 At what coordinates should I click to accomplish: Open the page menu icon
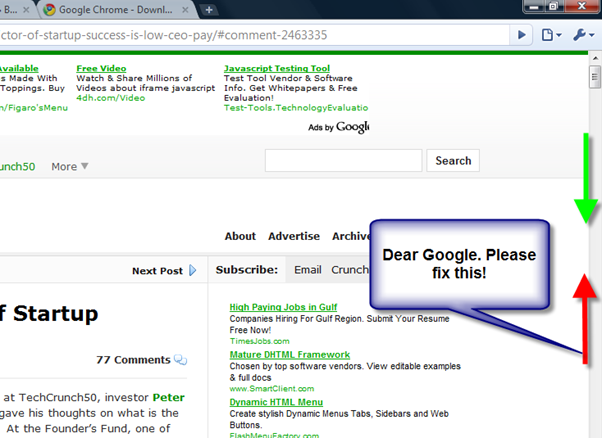pyautogui.click(x=551, y=35)
